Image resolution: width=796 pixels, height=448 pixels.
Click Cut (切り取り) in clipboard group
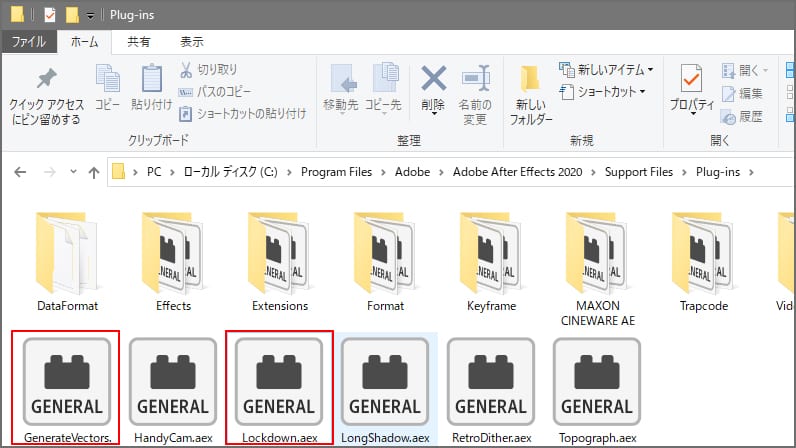(x=208, y=70)
